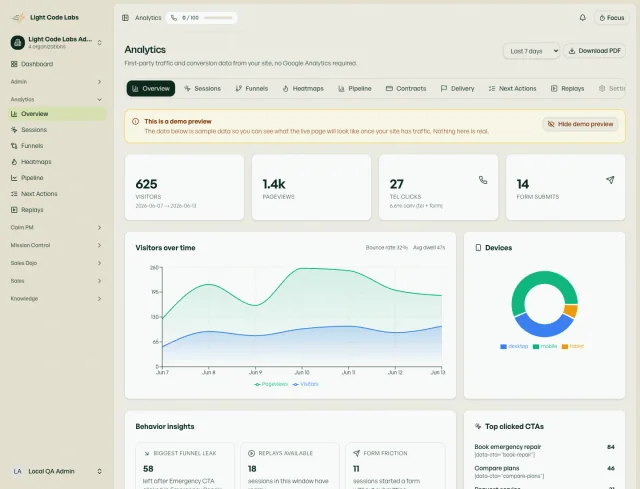Click the Sessions icon in sidebar
The image size is (640, 489).
coord(14,130)
